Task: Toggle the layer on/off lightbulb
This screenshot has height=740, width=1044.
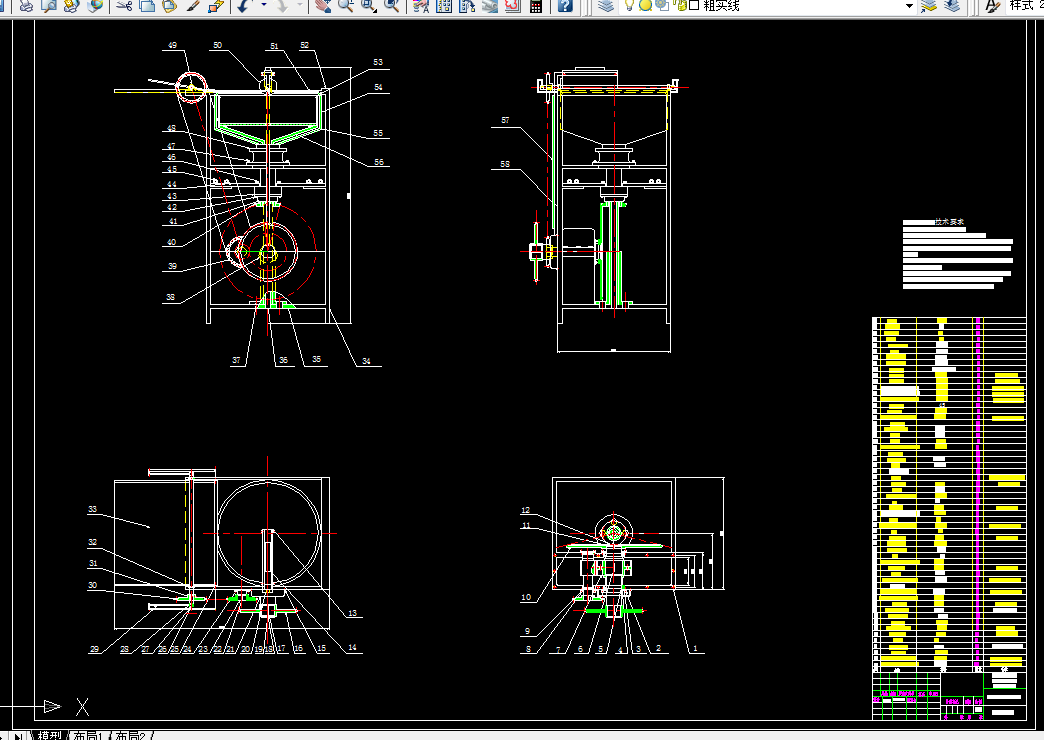Action: click(x=629, y=5)
